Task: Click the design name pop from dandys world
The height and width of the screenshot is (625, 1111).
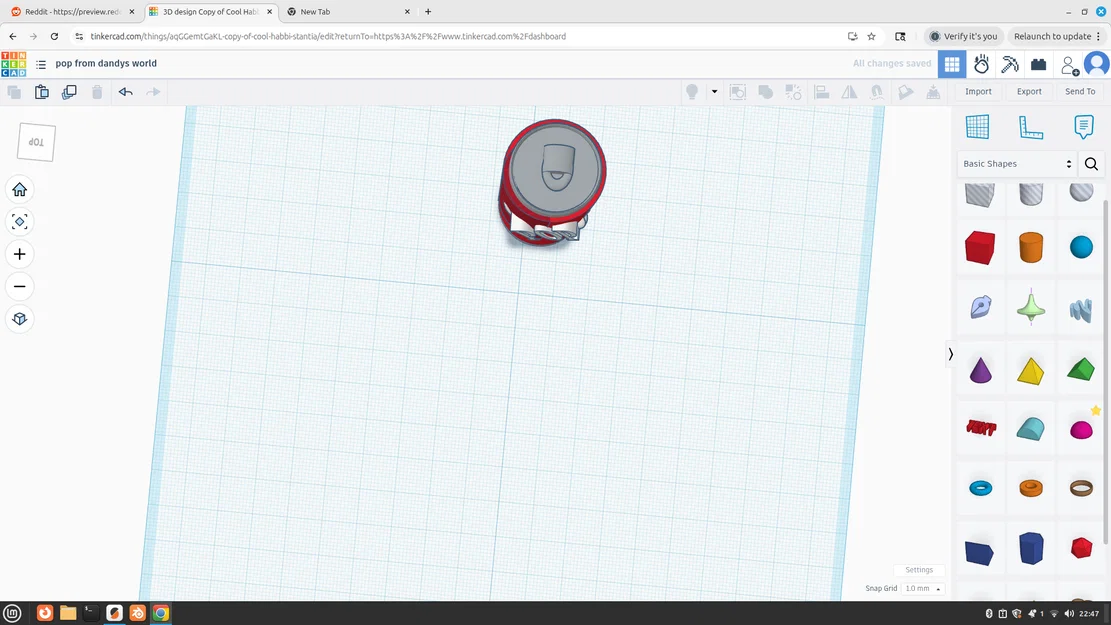Action: point(106,63)
